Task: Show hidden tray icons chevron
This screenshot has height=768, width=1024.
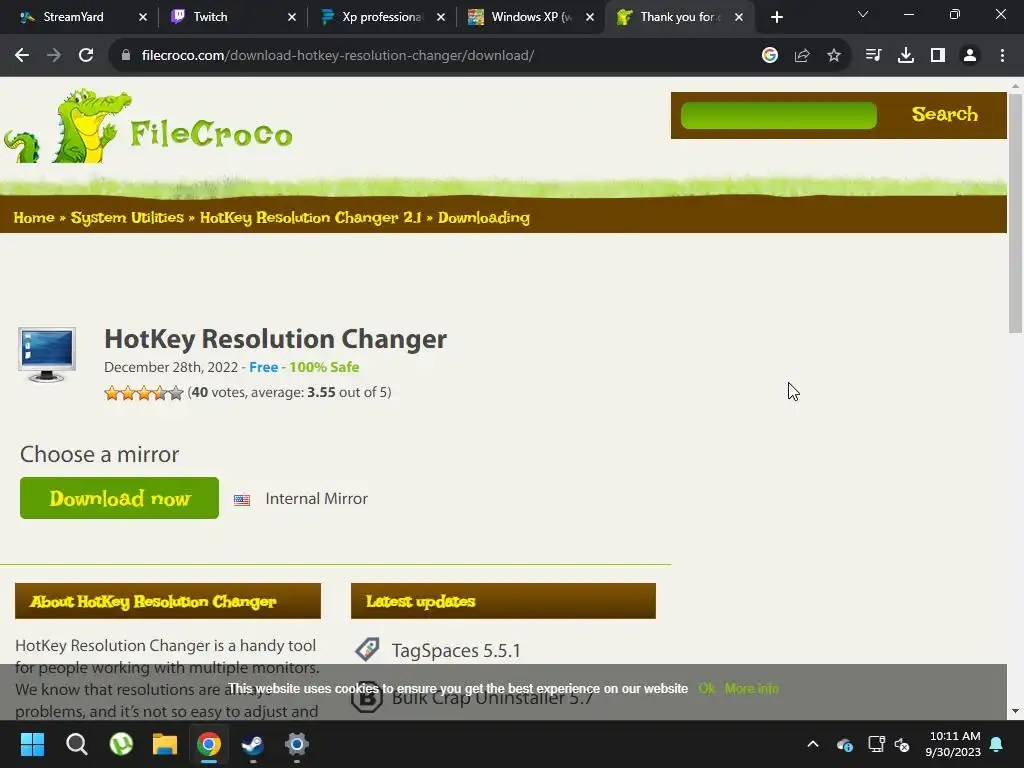Action: pyautogui.click(x=813, y=744)
